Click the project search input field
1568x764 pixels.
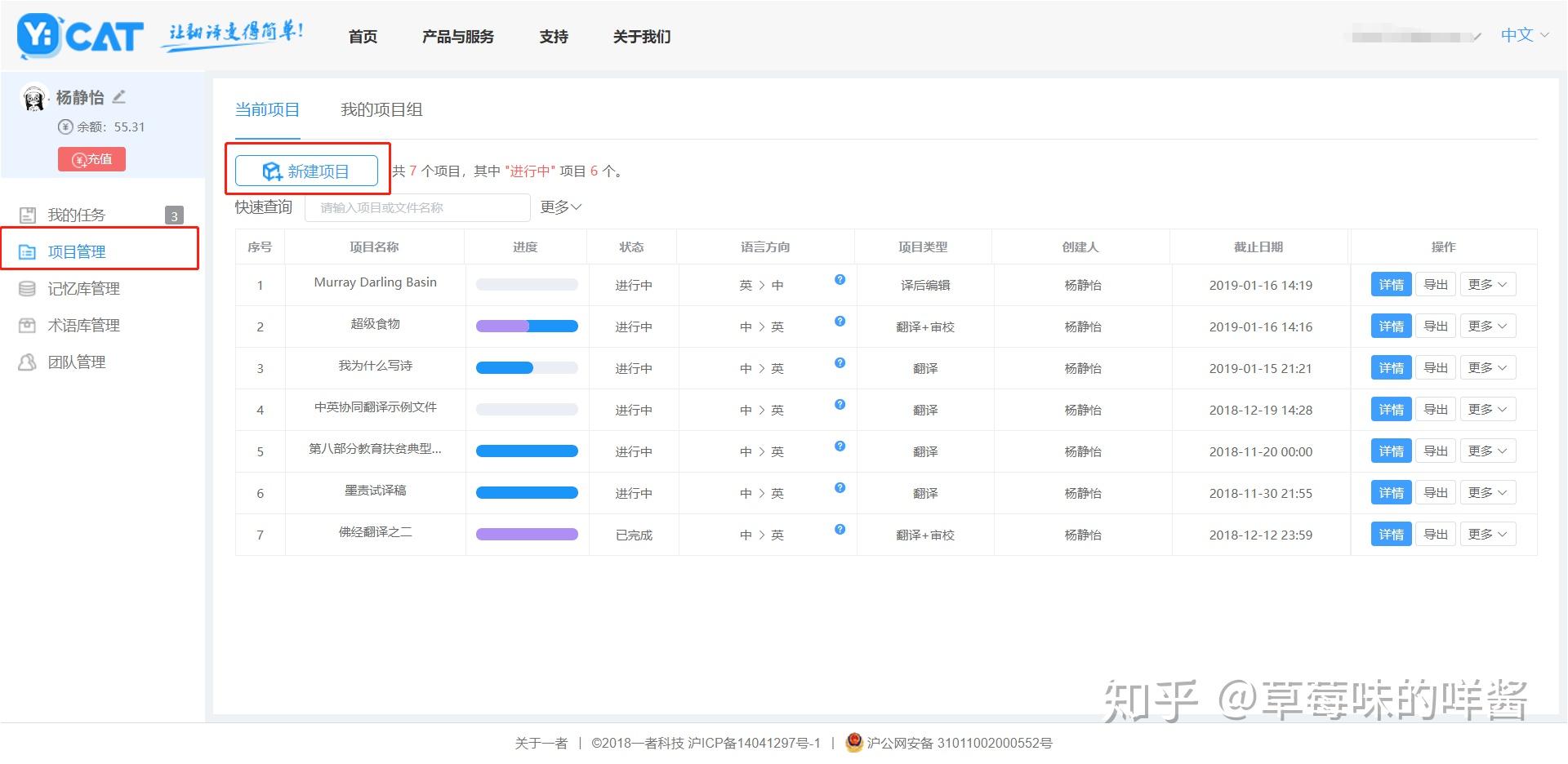point(417,207)
